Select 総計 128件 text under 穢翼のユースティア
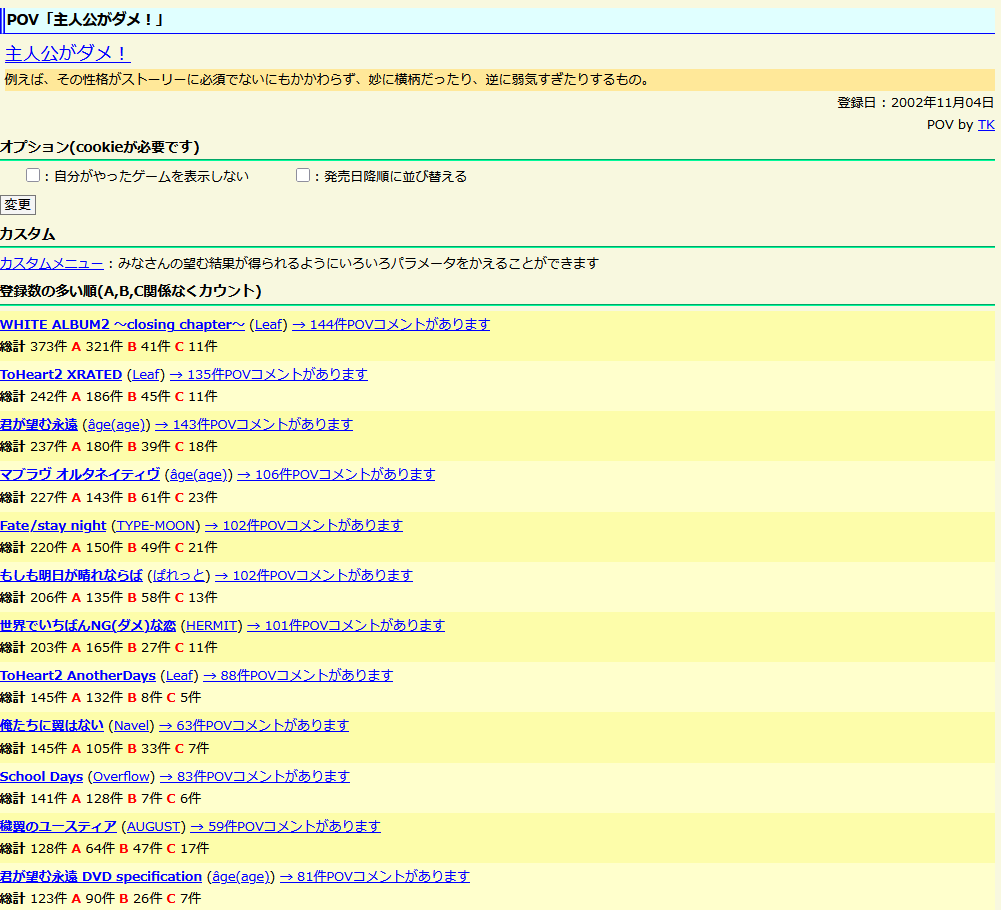This screenshot has height=910, width=1001. [x=33, y=848]
